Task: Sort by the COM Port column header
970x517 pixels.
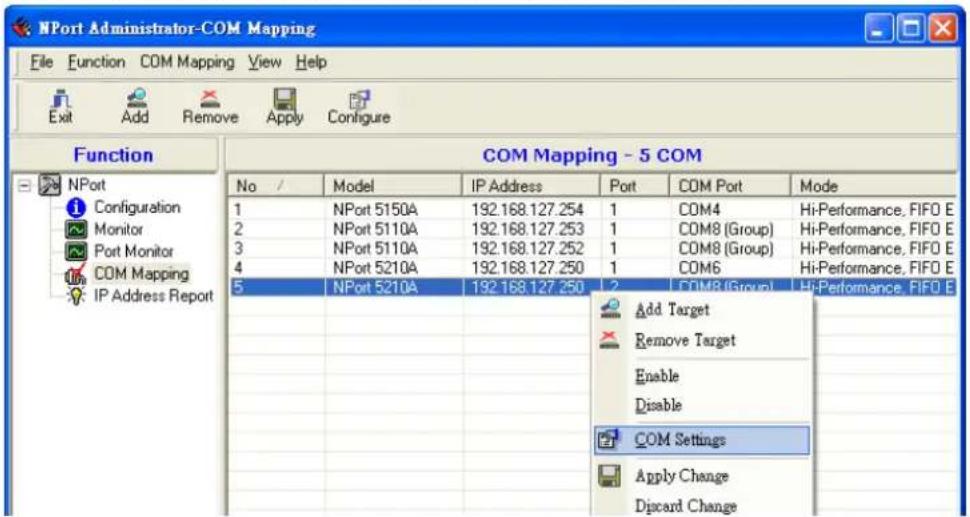Action: click(x=730, y=186)
